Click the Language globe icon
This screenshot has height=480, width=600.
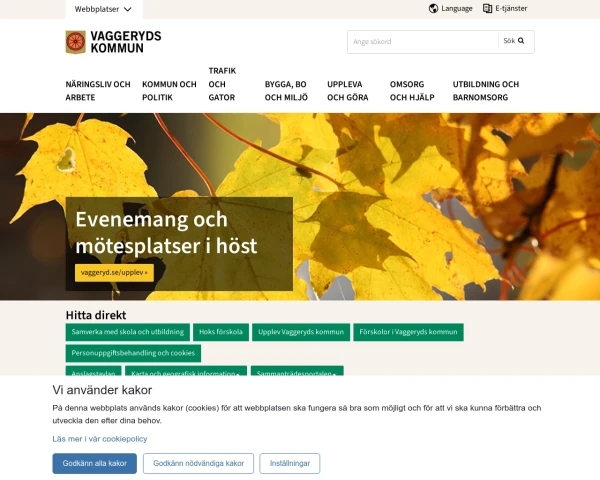click(433, 8)
